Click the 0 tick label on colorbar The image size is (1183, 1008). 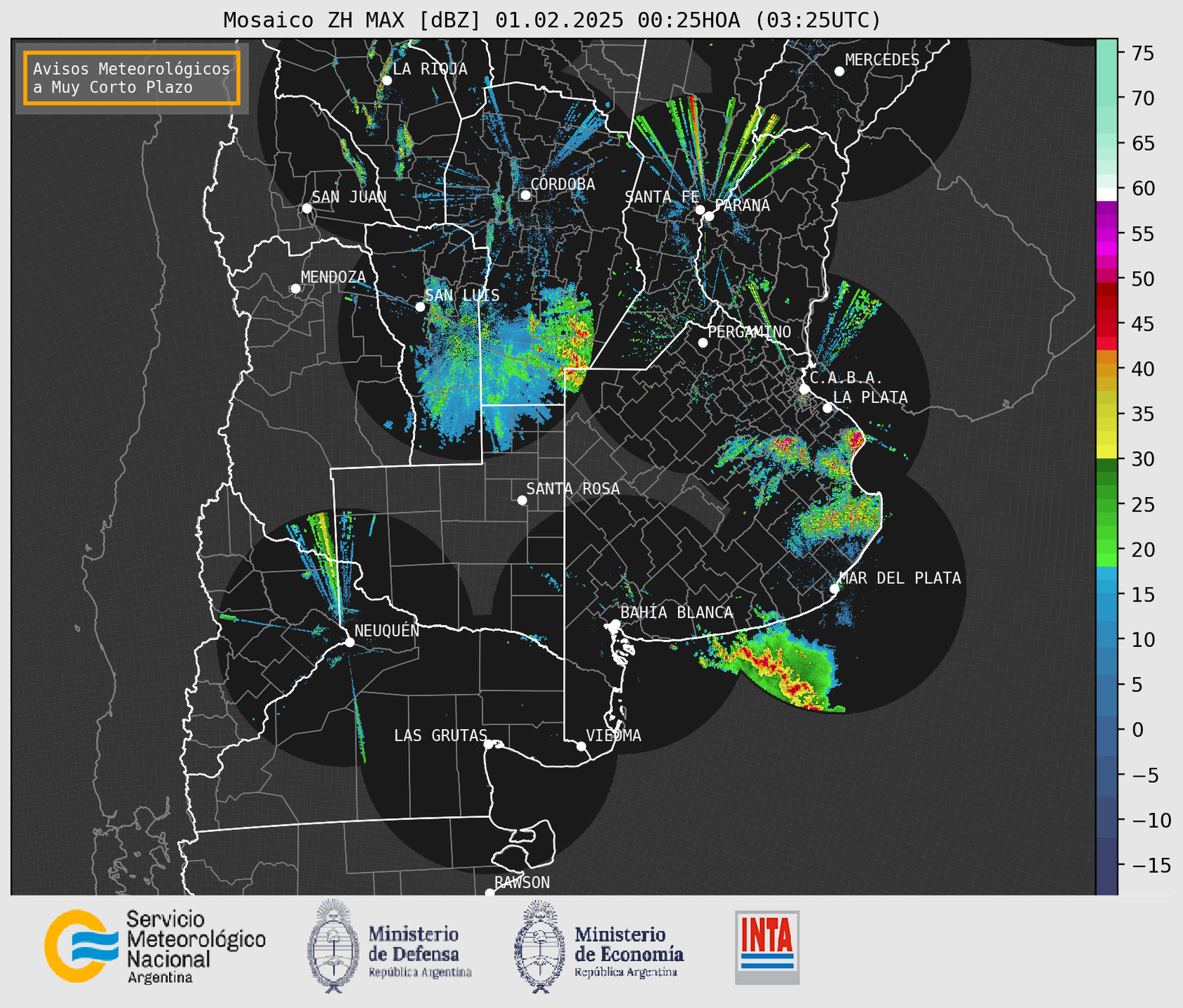1138,730
